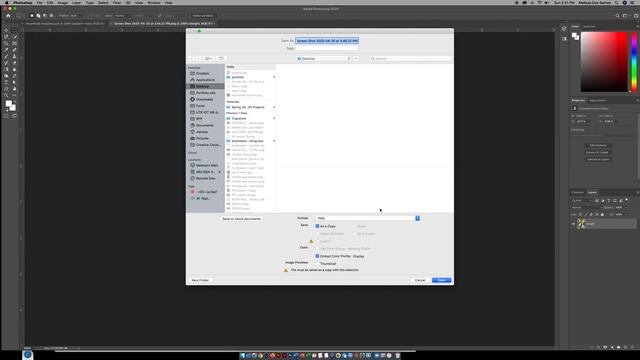Open the File menu

40,2
